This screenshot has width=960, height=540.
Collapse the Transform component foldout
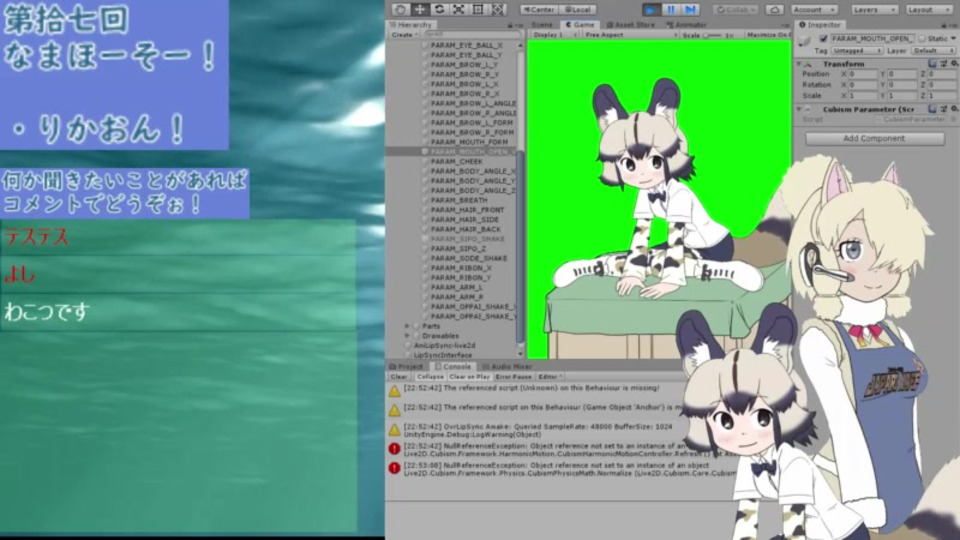pyautogui.click(x=798, y=64)
